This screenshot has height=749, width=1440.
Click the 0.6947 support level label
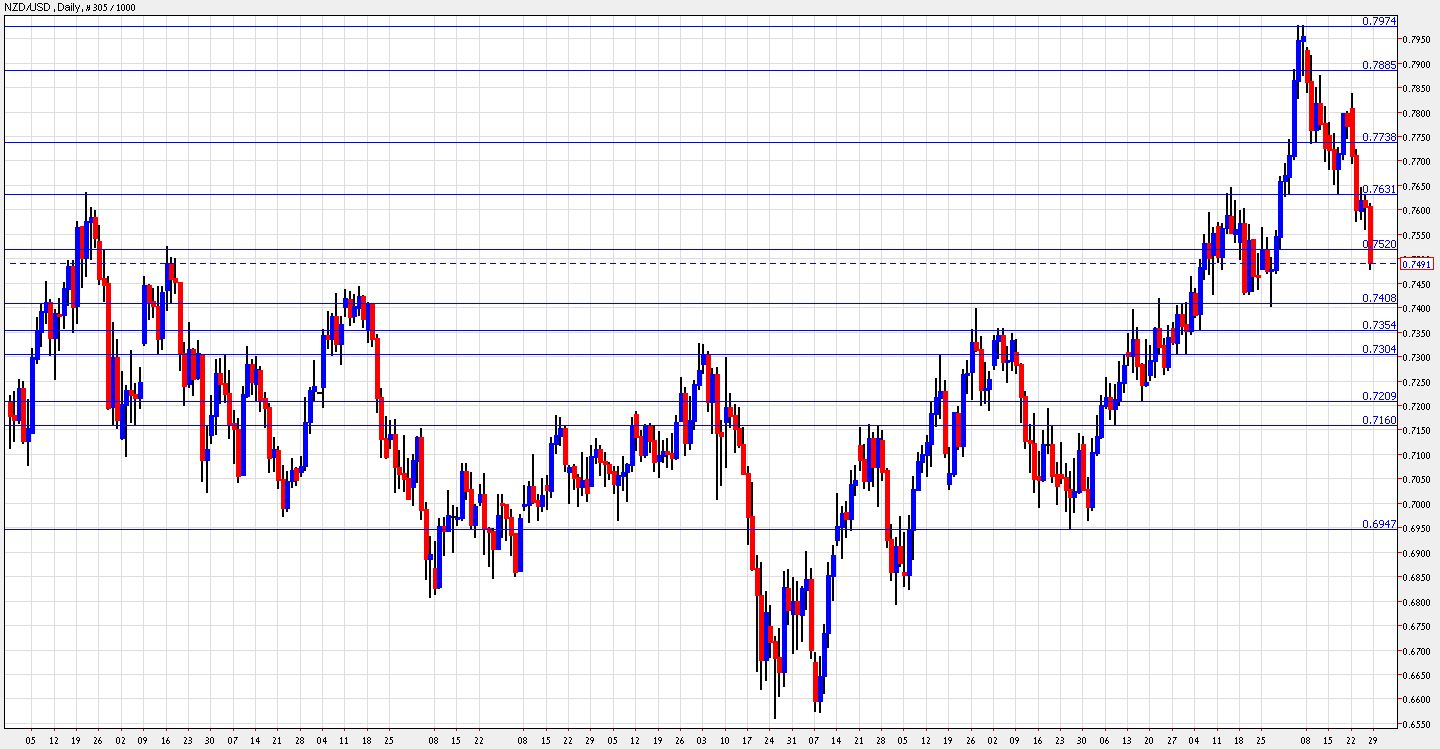click(1379, 524)
